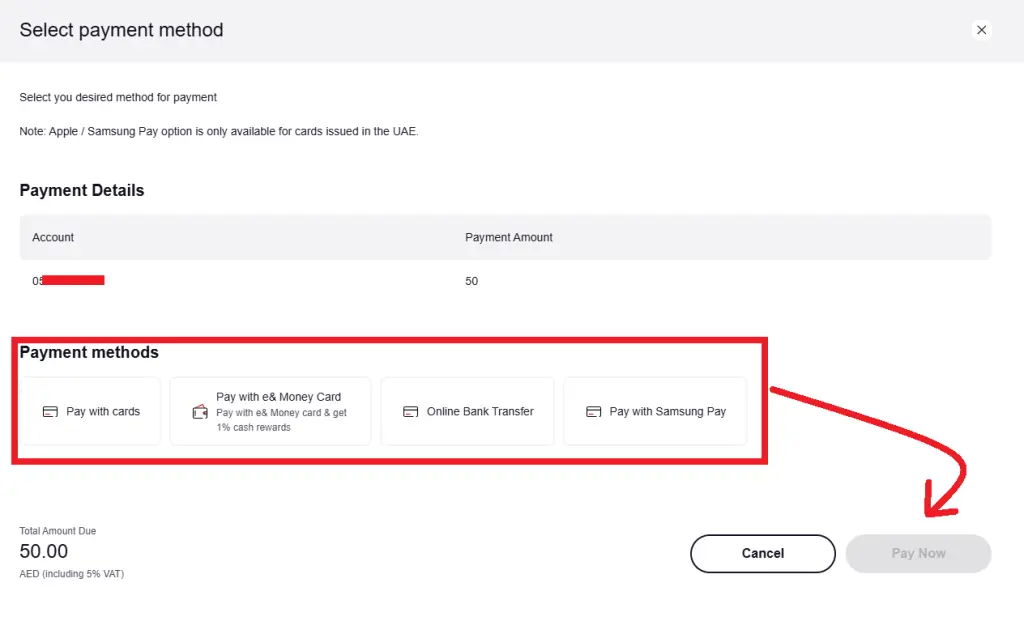
Task: Click the Cancel button
Action: [762, 553]
